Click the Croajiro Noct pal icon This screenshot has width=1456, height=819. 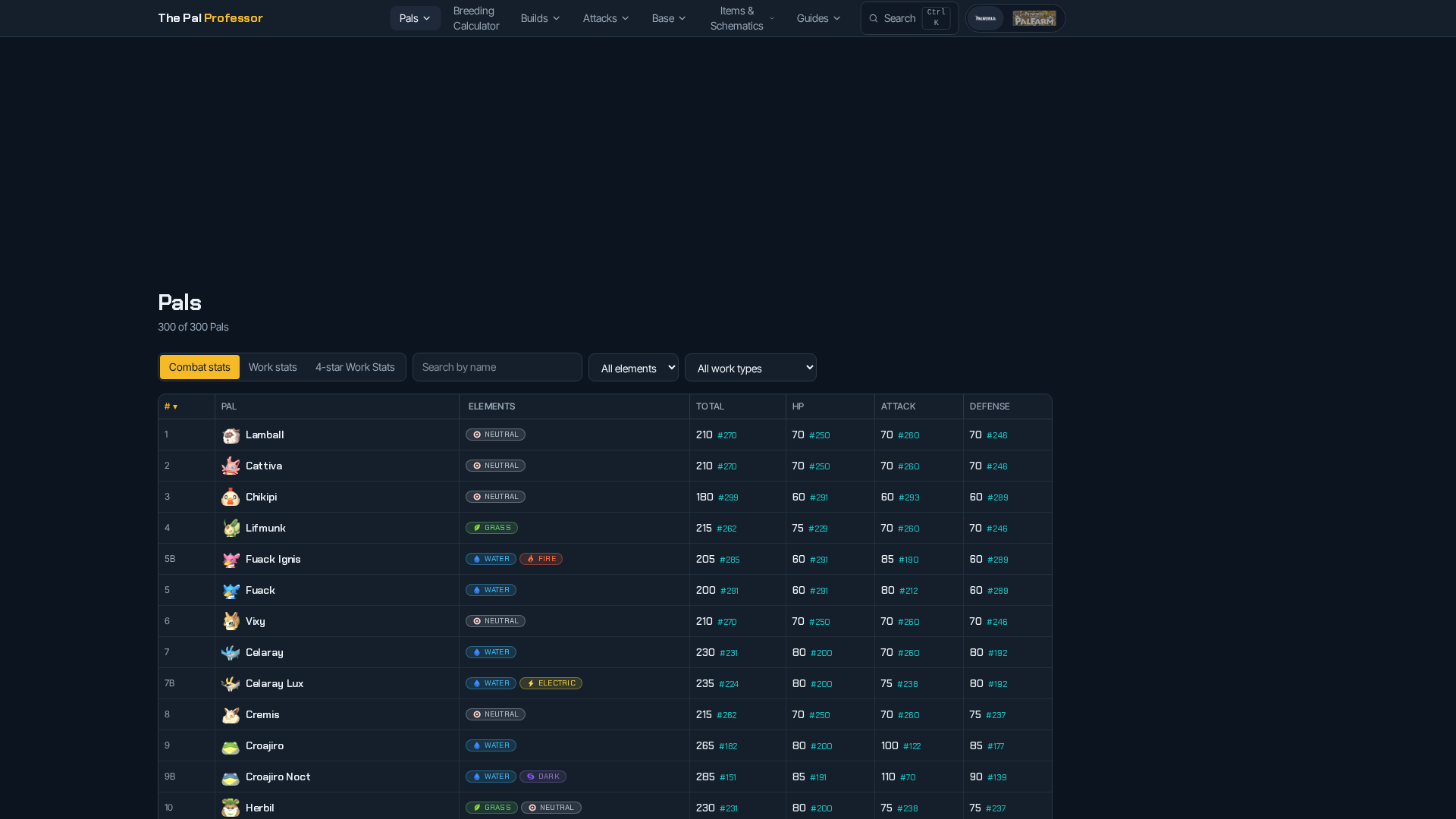click(x=231, y=777)
